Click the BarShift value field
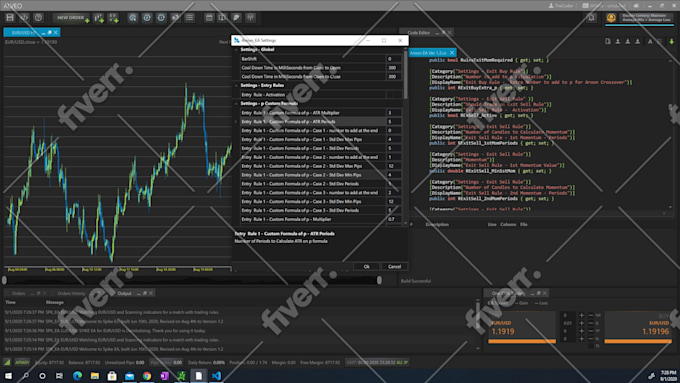Viewport: 680px width, 383px height. [x=394, y=59]
